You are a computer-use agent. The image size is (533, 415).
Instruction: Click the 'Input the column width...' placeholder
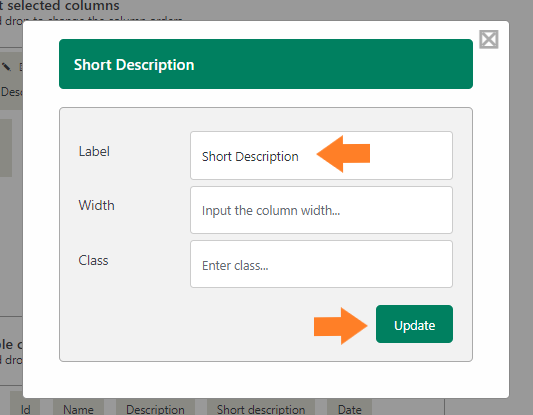pos(271,211)
